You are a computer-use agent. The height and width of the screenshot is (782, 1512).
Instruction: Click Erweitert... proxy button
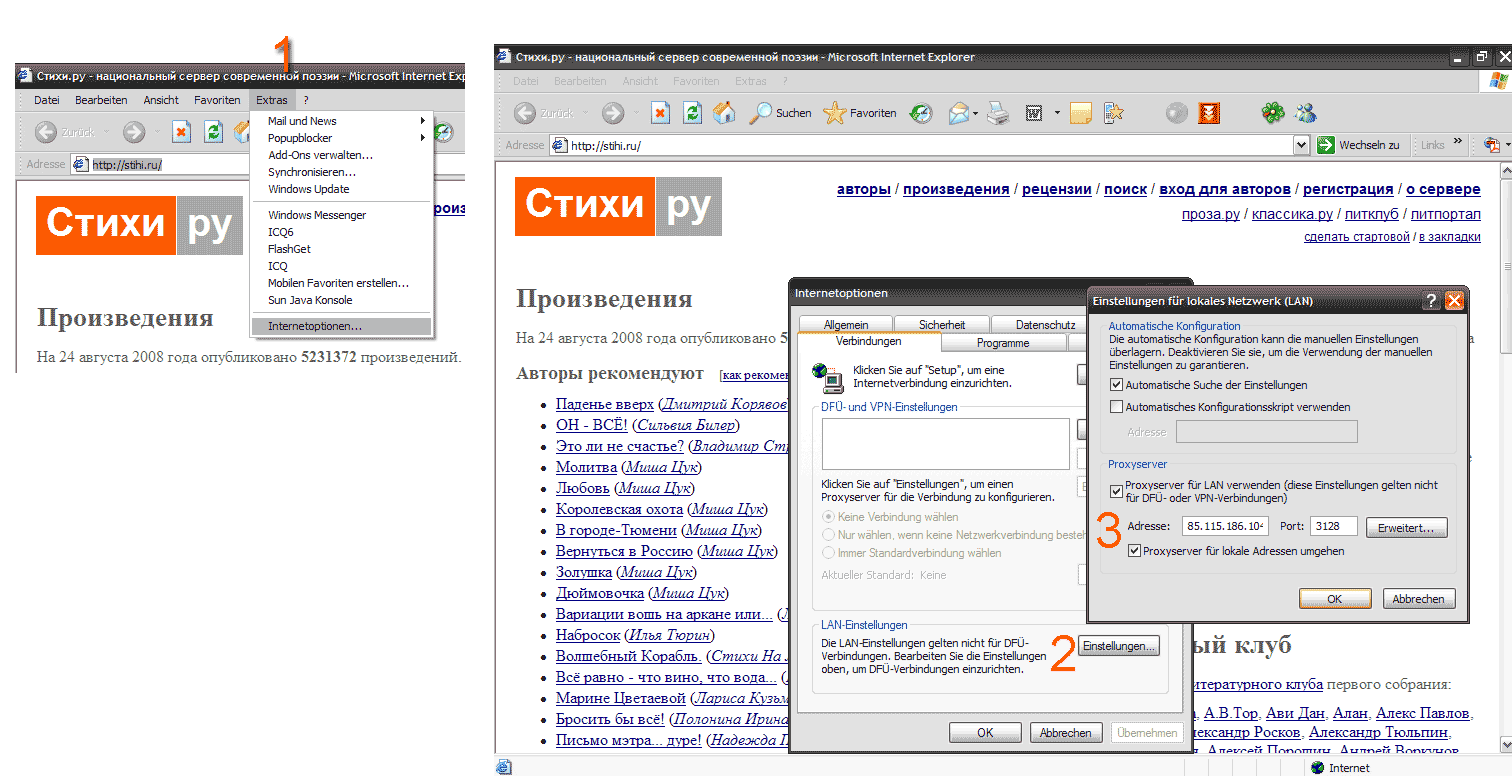(1406, 527)
